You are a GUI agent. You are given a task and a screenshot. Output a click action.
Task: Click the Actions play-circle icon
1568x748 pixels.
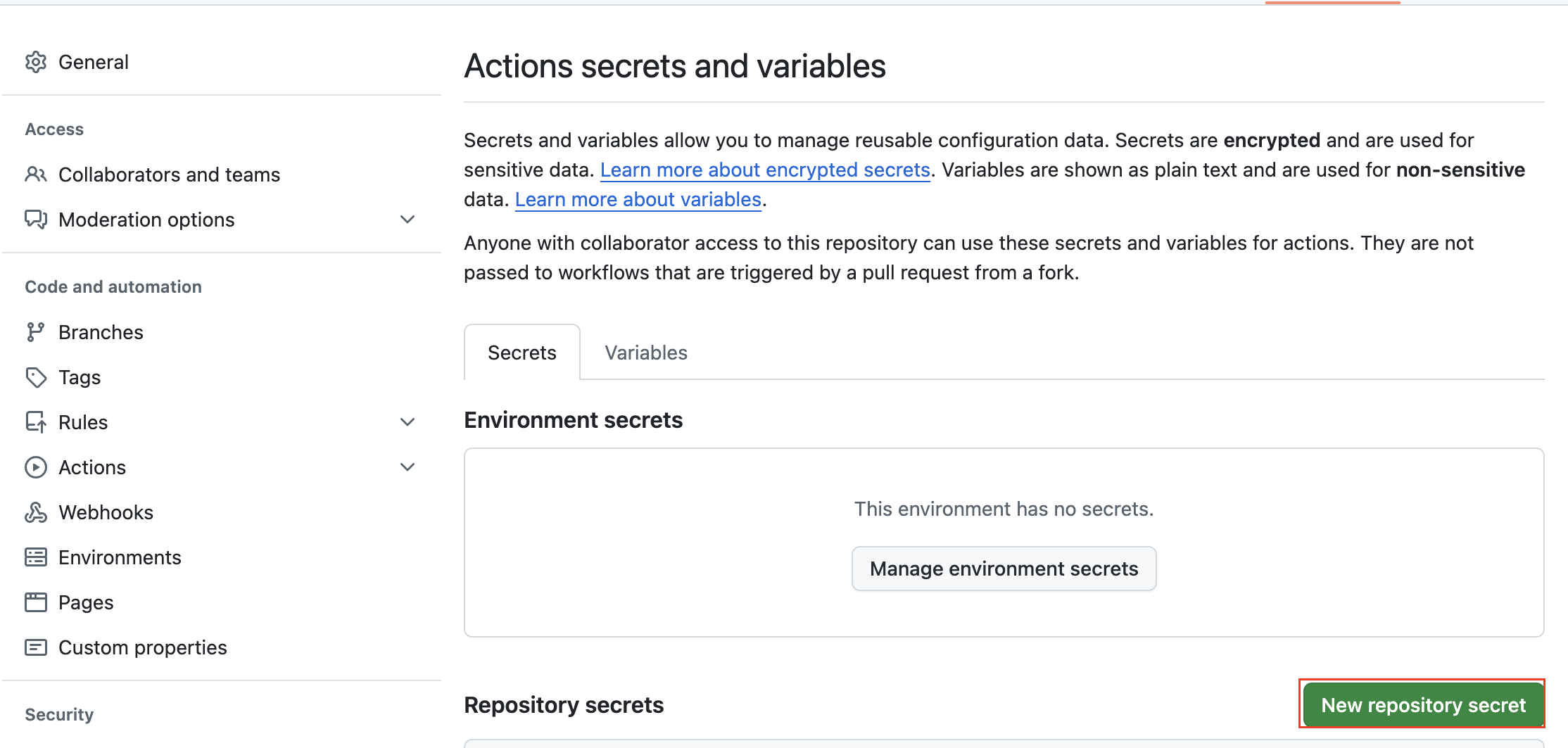(x=36, y=467)
